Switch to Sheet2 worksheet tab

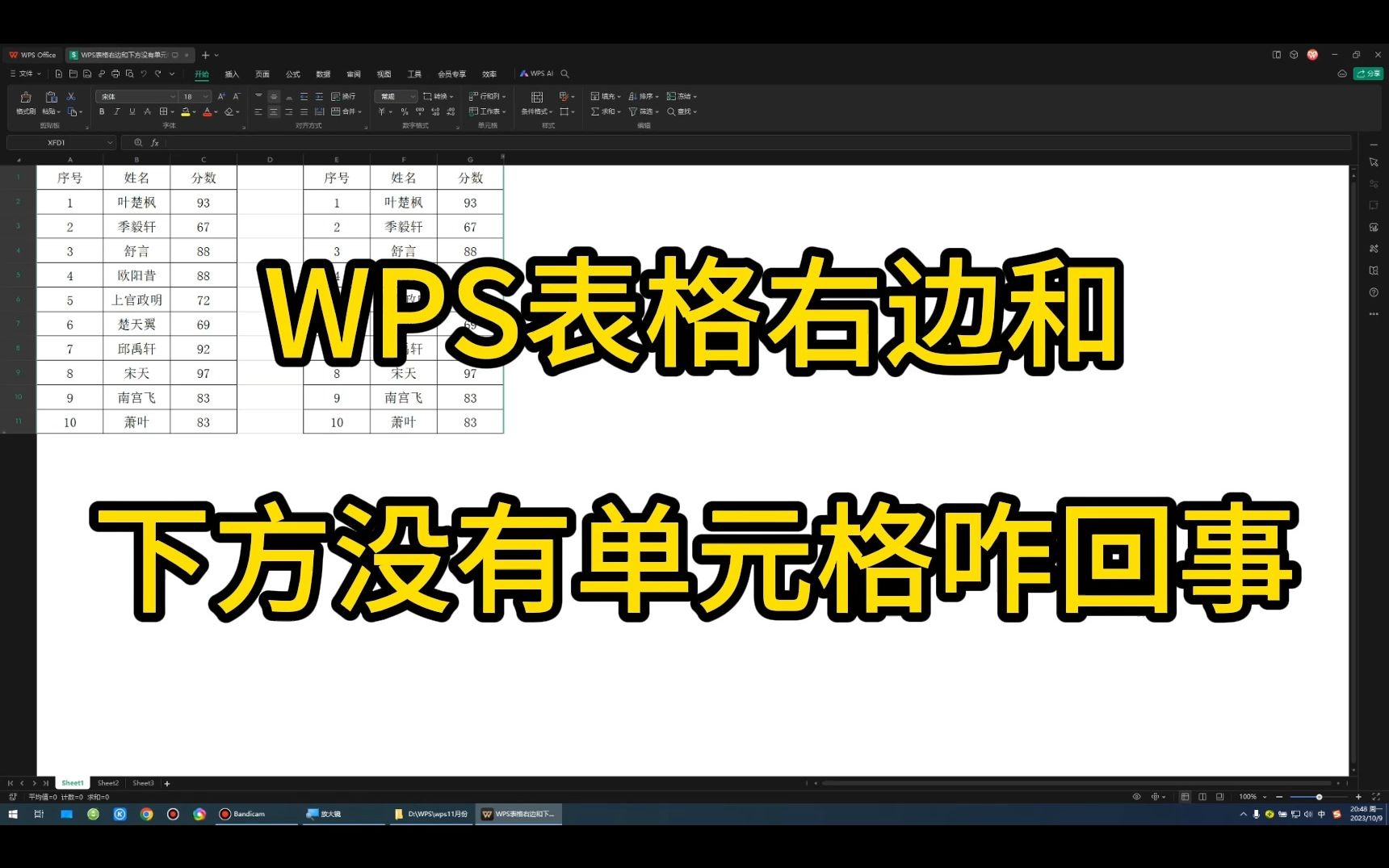[x=107, y=782]
